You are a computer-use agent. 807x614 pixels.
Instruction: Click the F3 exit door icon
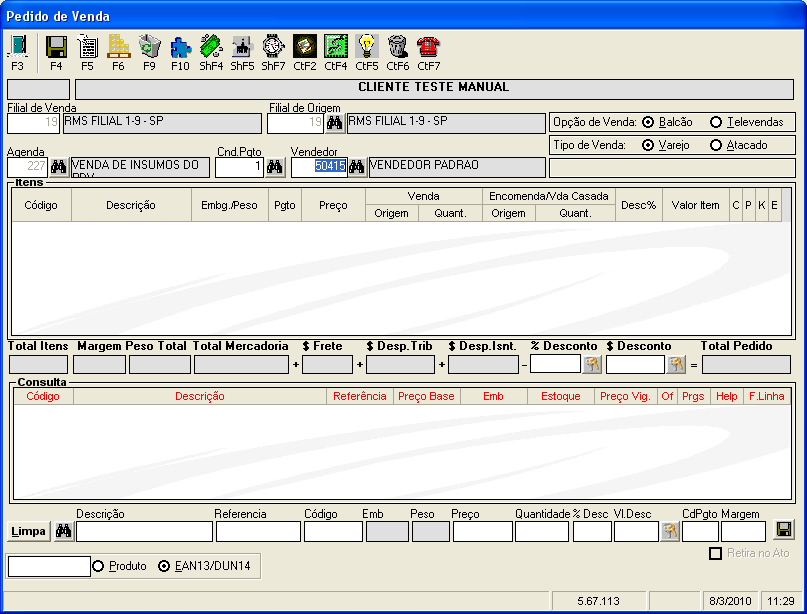coord(18,47)
